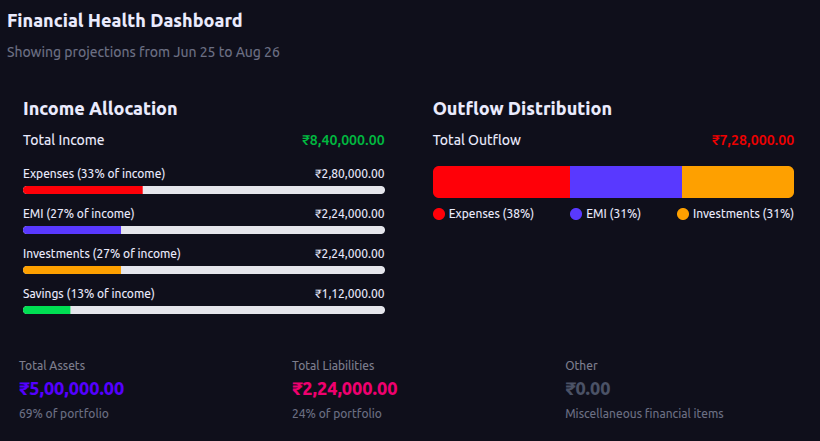Click the purple EMI legend dot
820x441 pixels.
click(576, 214)
